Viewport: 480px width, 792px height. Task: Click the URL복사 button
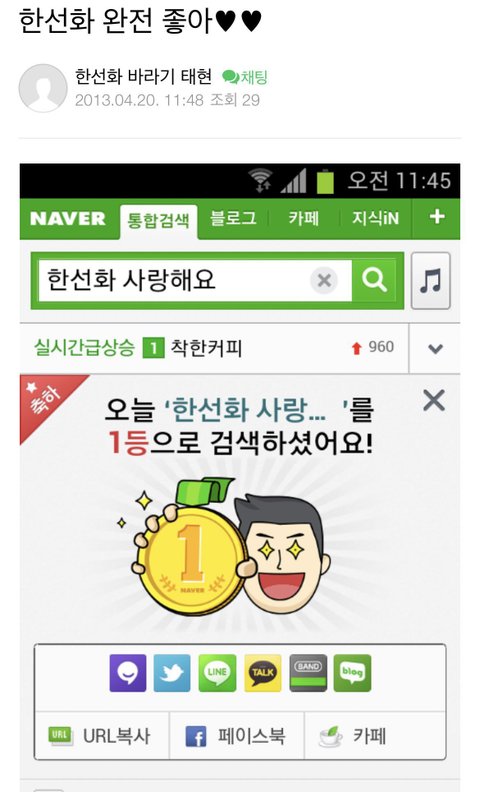[x=102, y=735]
